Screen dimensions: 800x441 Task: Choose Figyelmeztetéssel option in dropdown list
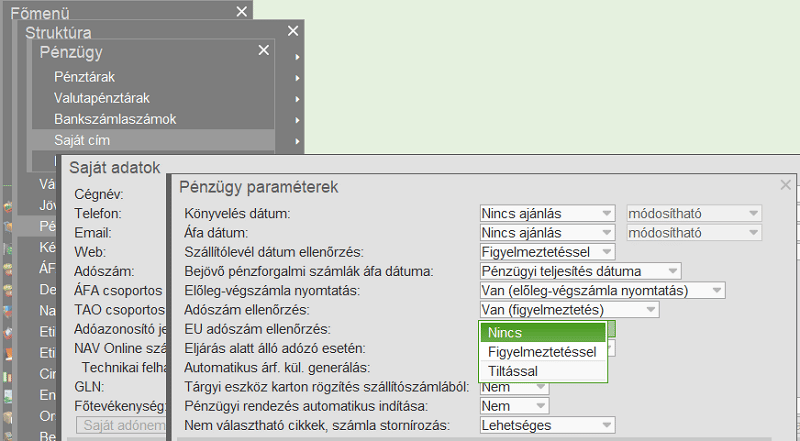click(x=543, y=352)
